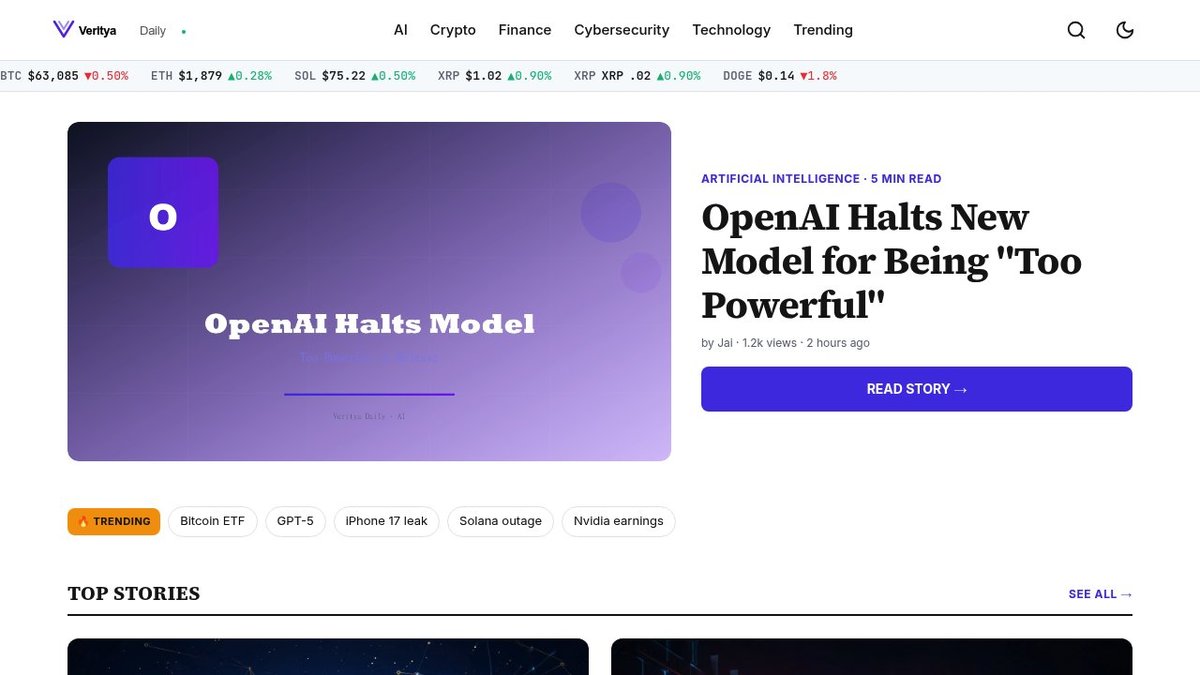Select Cybersecurity in top navigation

click(x=622, y=30)
